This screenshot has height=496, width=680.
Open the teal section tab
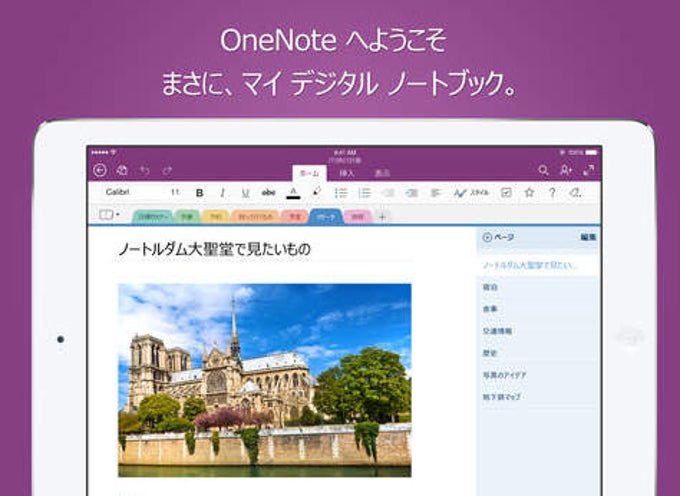(152, 217)
